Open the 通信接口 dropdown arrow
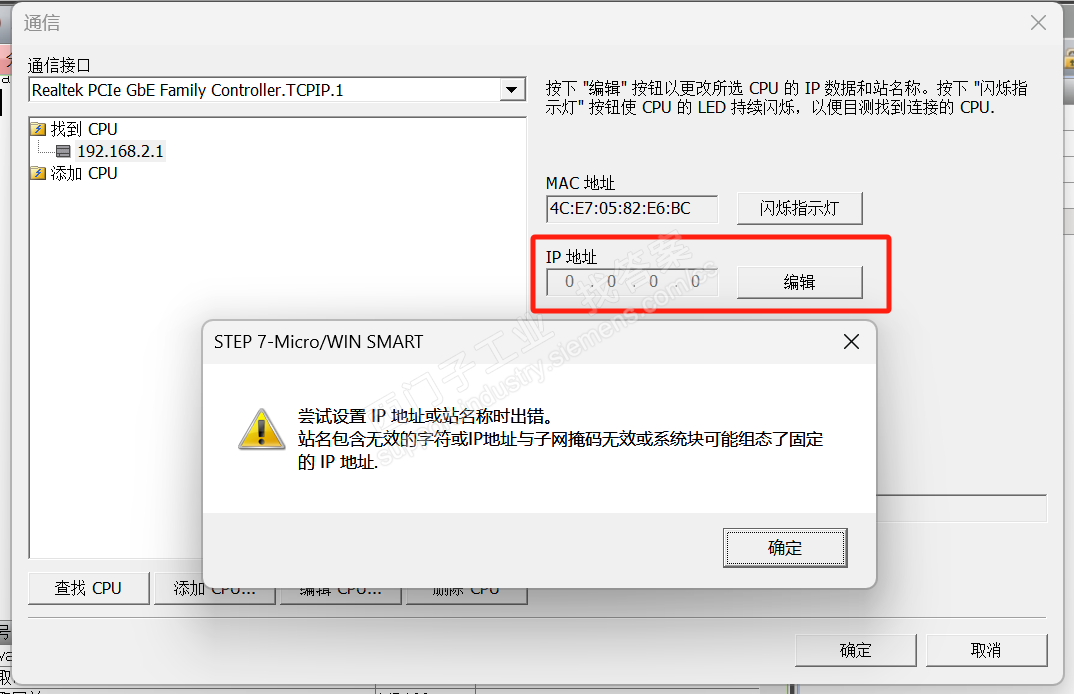 coord(511,90)
